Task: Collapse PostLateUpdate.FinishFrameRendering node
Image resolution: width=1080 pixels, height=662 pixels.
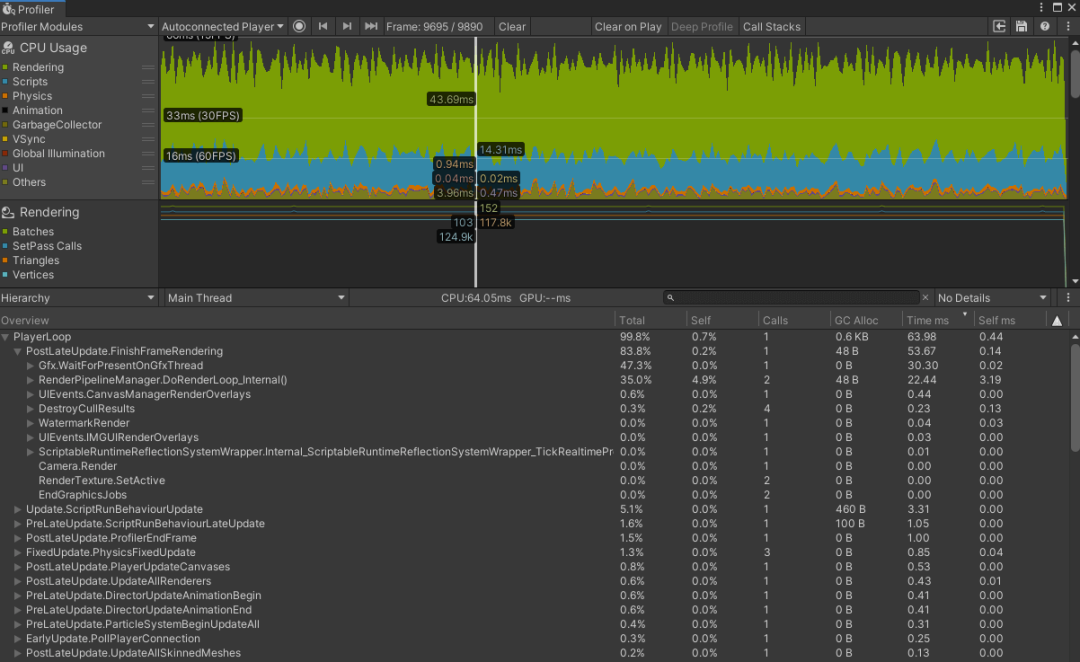Action: (x=18, y=351)
